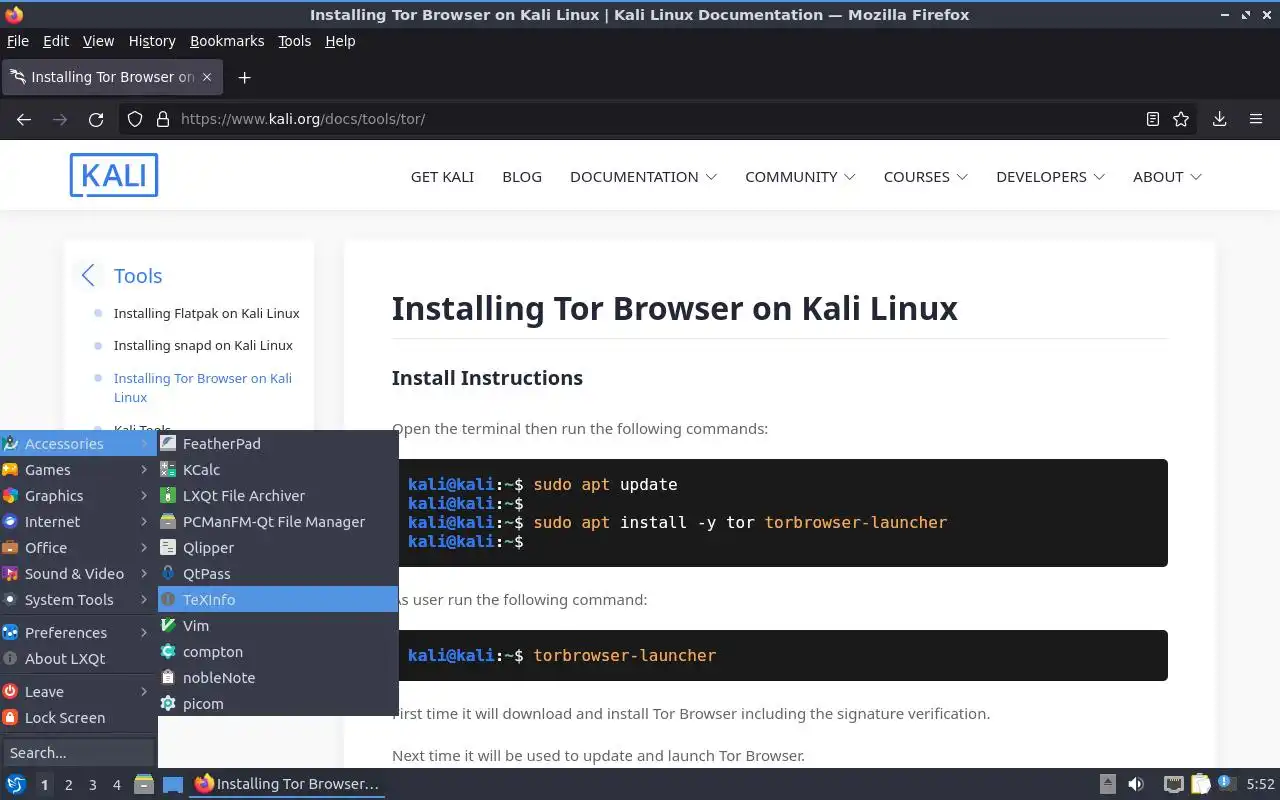
Task: Open ABOUT dropdown menu
Action: [x=1167, y=177]
